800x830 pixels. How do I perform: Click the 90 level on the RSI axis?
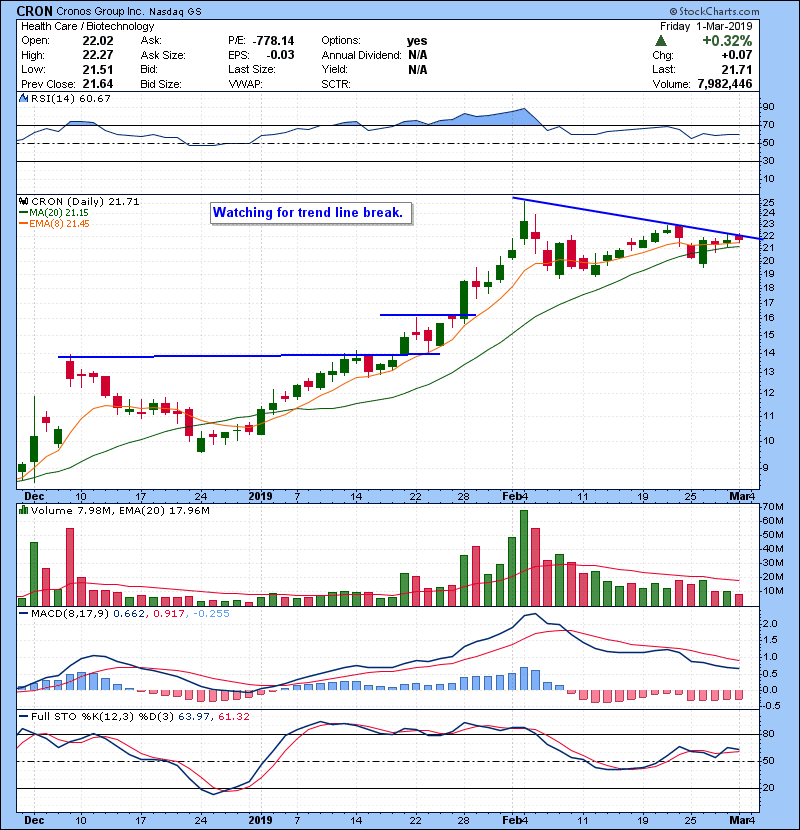(x=768, y=106)
